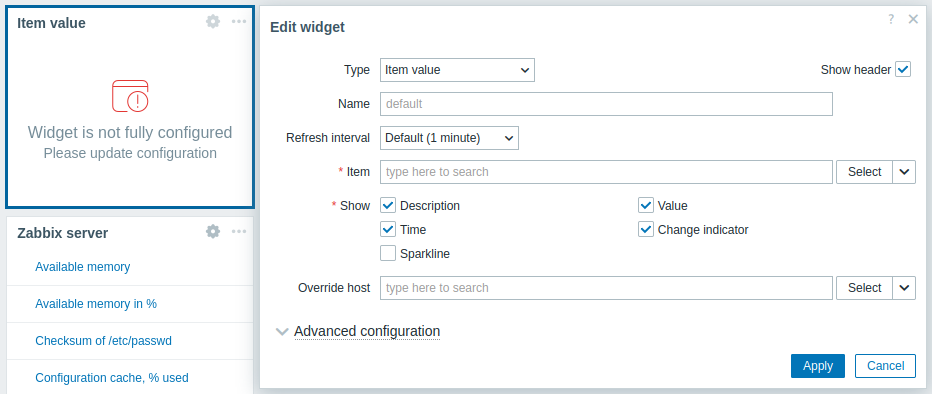
Task: Focus the Name input field
Action: coord(606,103)
